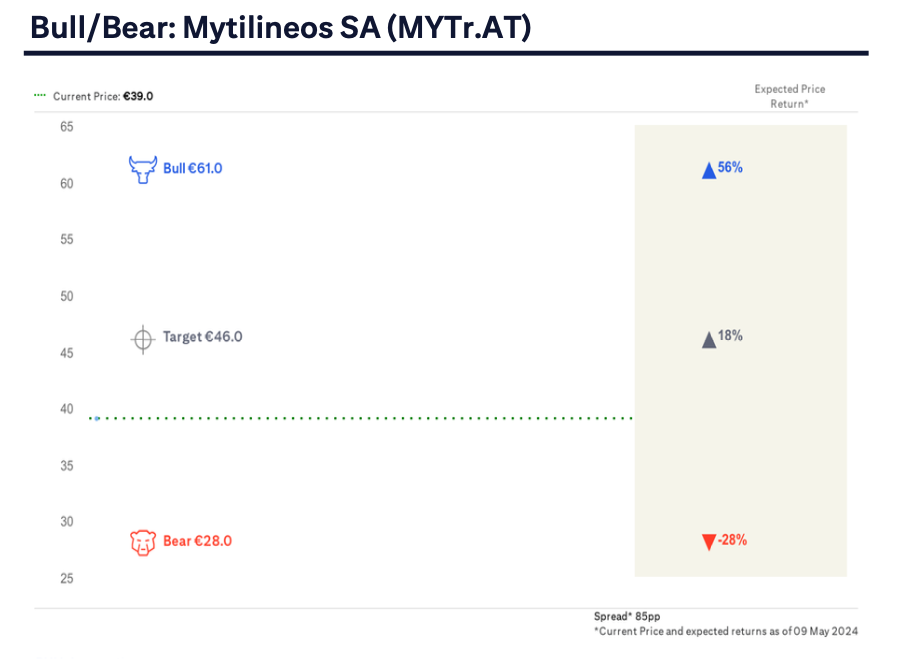Click the gray up triangle beside 18%
Screen dimensions: 910x659
[709, 339]
